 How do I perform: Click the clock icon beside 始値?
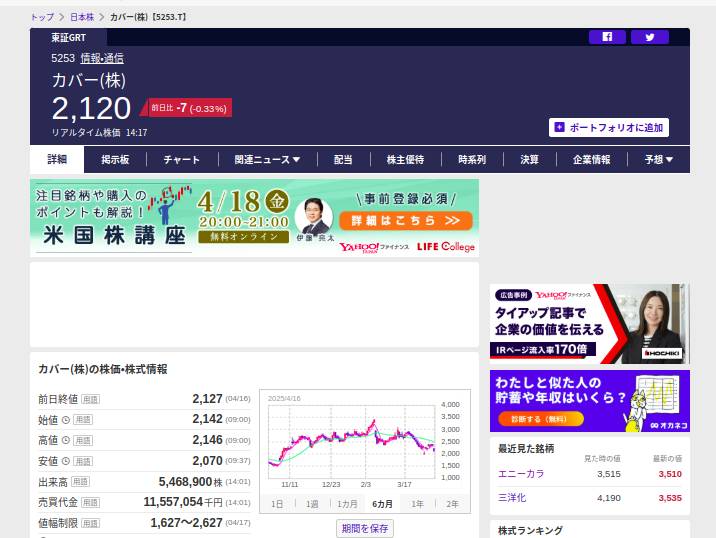tap(66, 420)
